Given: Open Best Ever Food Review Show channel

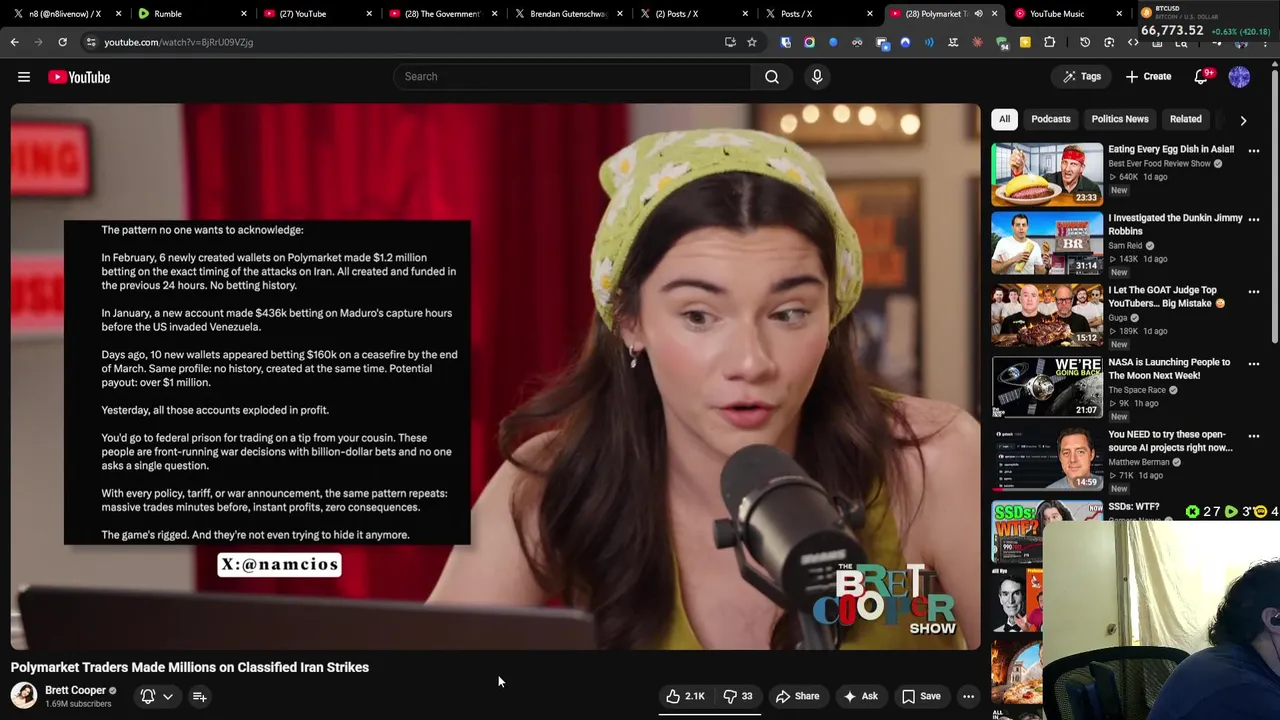Looking at the screenshot, I should tap(1159, 163).
